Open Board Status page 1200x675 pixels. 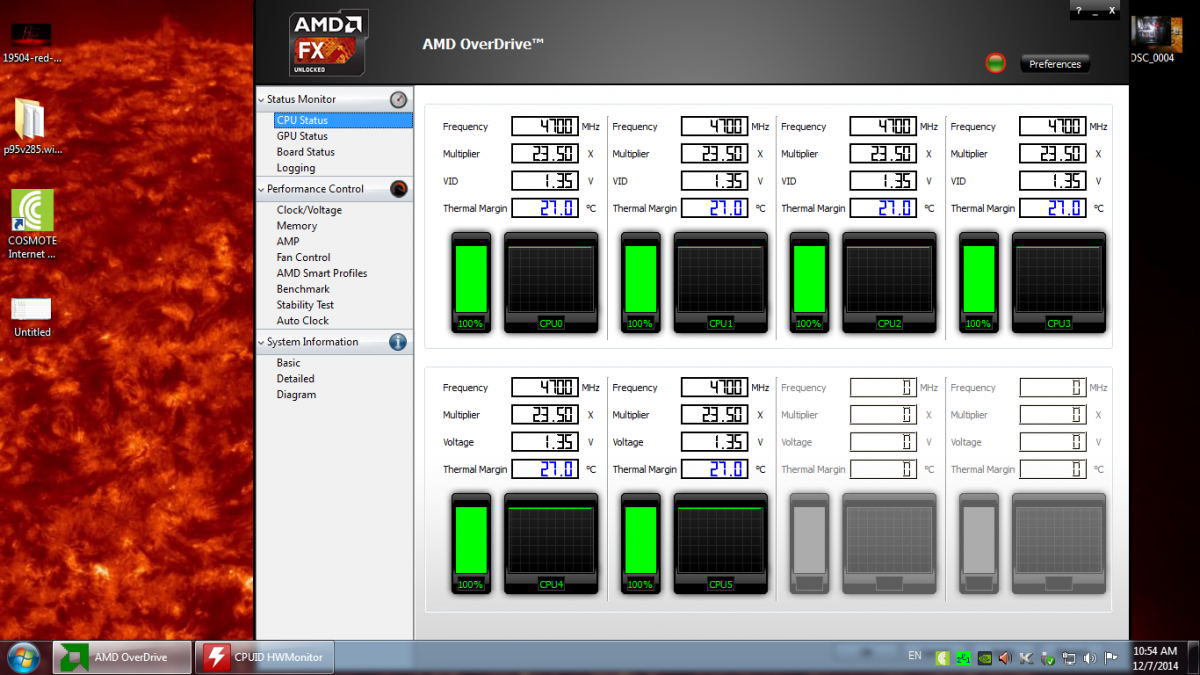click(x=305, y=152)
